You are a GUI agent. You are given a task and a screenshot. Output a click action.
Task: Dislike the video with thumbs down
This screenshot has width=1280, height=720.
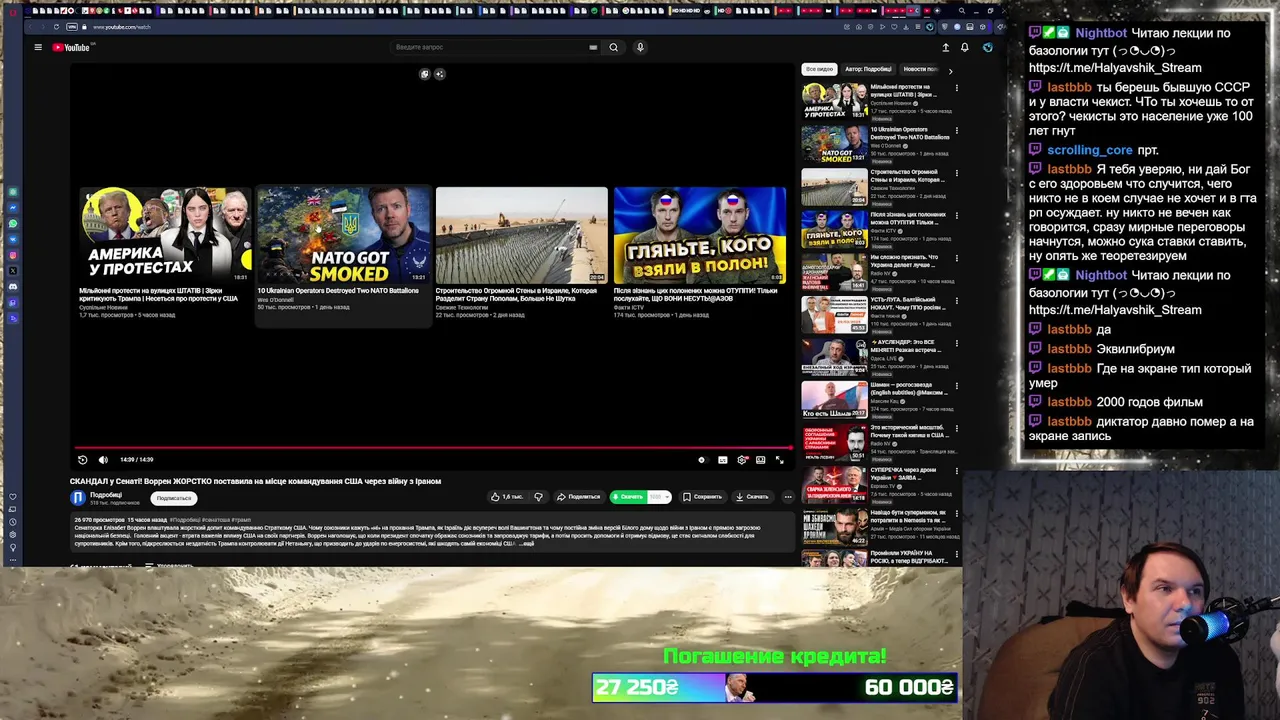(538, 497)
